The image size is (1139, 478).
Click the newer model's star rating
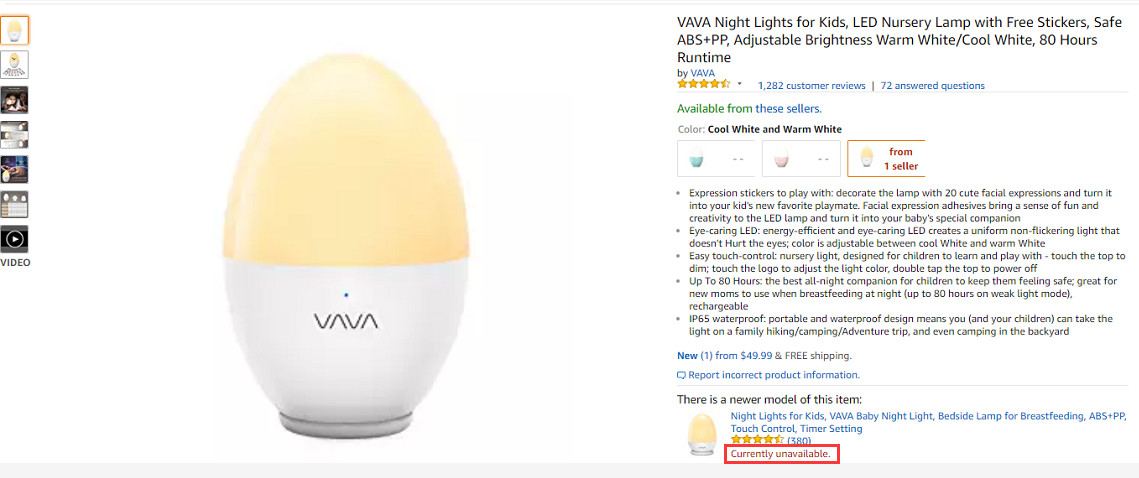(x=757, y=440)
